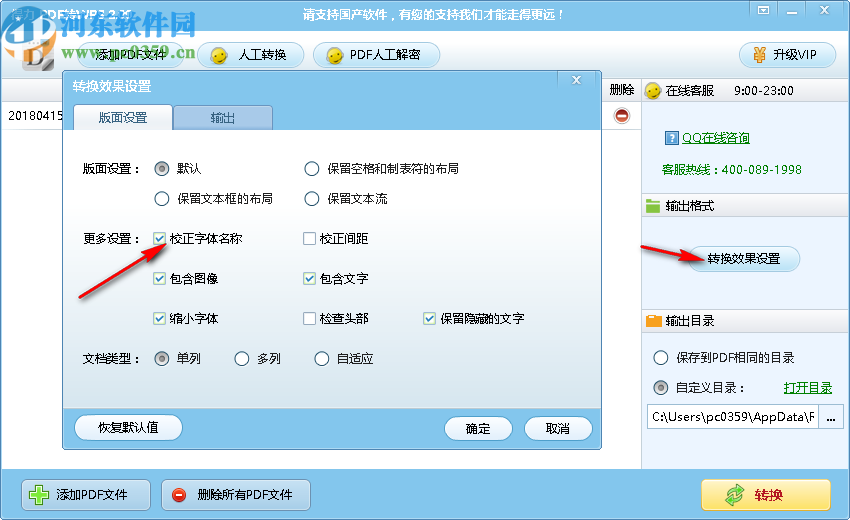Click the PDF人工解密 toolbar button

[x=376, y=55]
